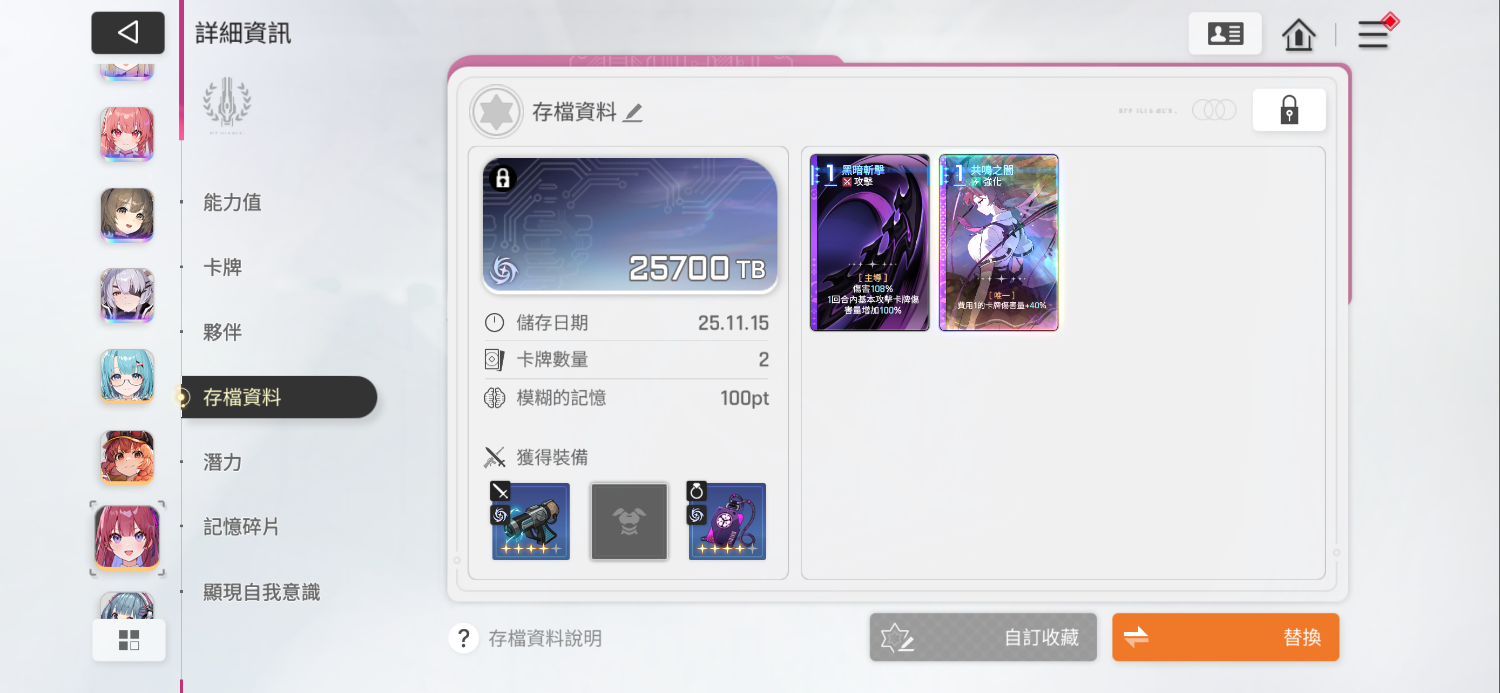Open the home screen icon
The image size is (1500, 693).
pos(1298,35)
